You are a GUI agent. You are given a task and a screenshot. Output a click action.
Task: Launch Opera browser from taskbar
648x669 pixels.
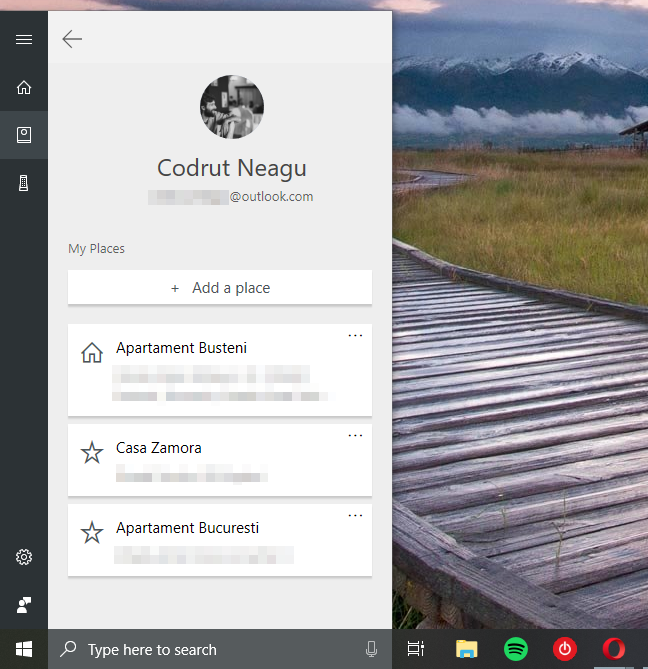(x=614, y=649)
